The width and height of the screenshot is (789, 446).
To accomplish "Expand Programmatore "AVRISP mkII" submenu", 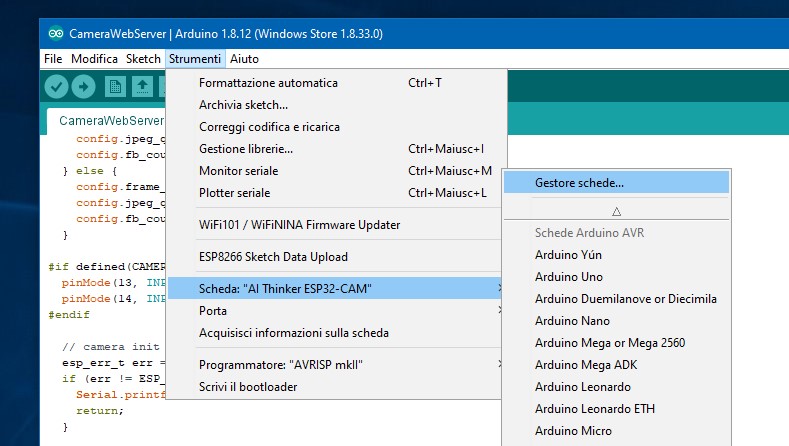I will point(335,364).
